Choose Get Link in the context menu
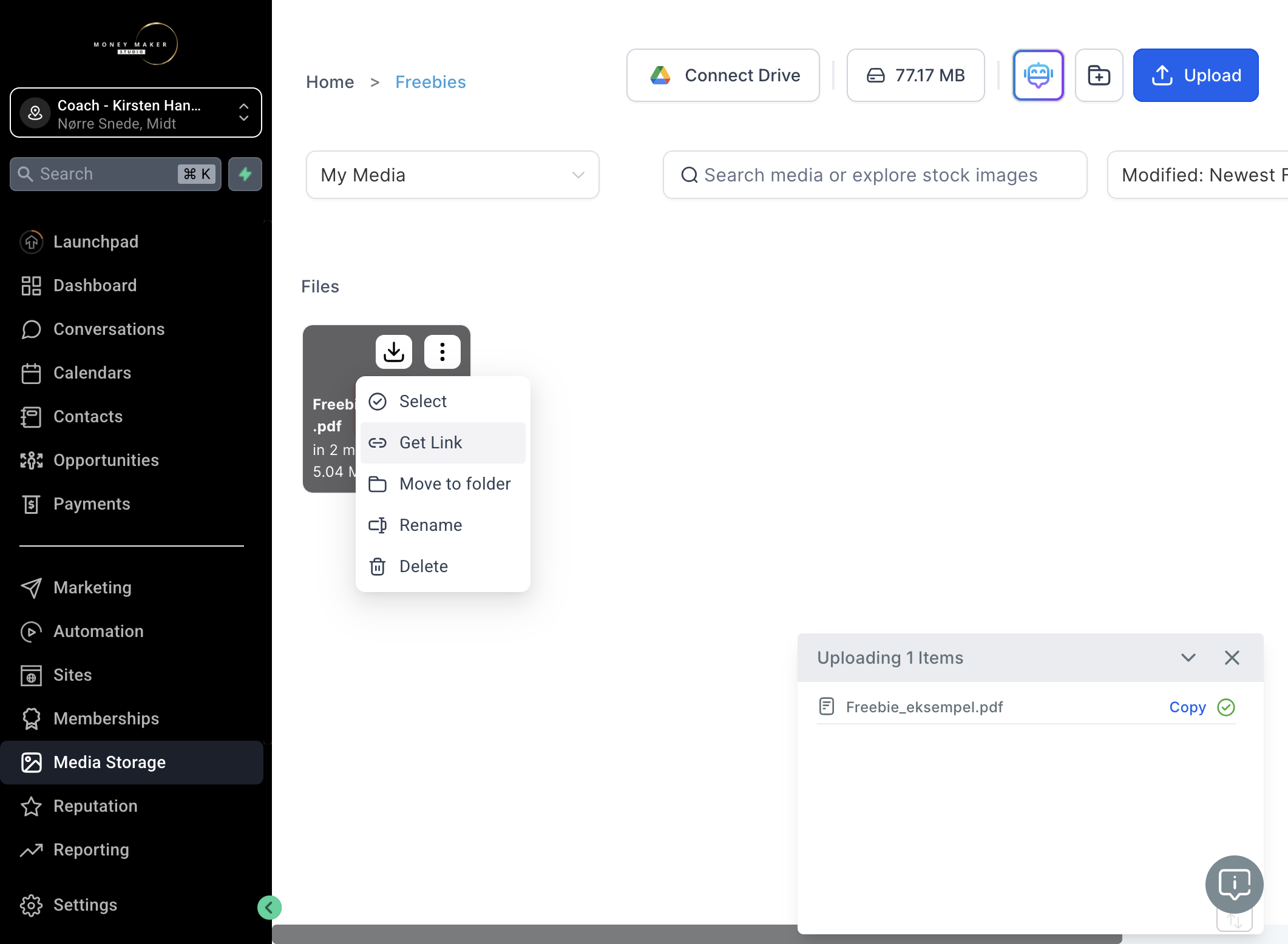This screenshot has height=944, width=1288. (x=443, y=442)
